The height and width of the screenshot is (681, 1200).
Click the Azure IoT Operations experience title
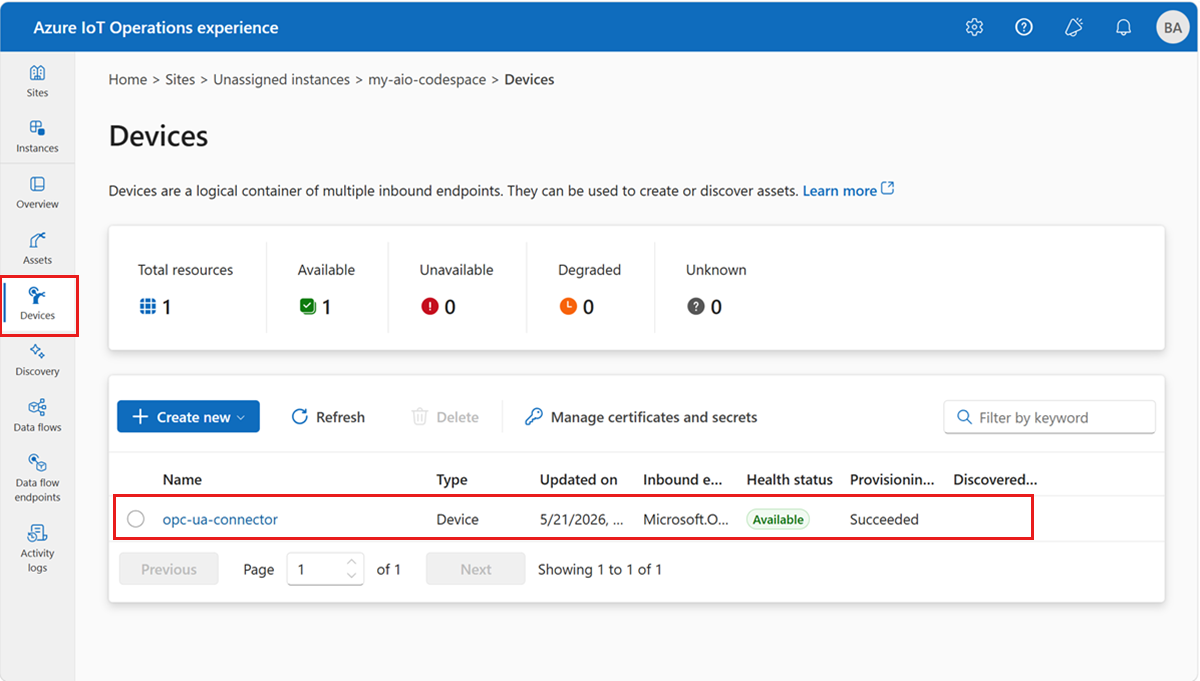(x=156, y=27)
